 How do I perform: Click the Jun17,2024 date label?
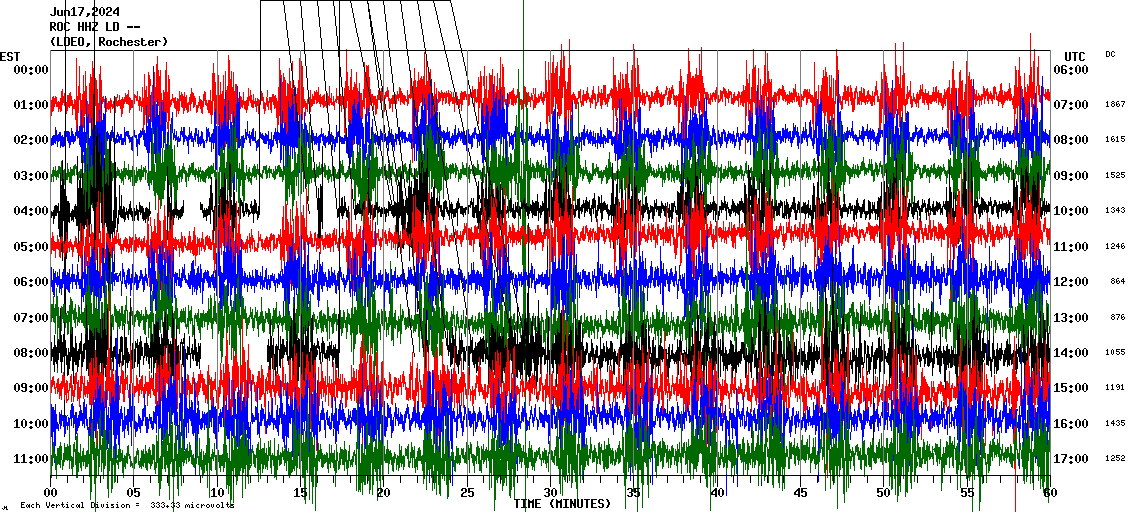pyautogui.click(x=85, y=12)
